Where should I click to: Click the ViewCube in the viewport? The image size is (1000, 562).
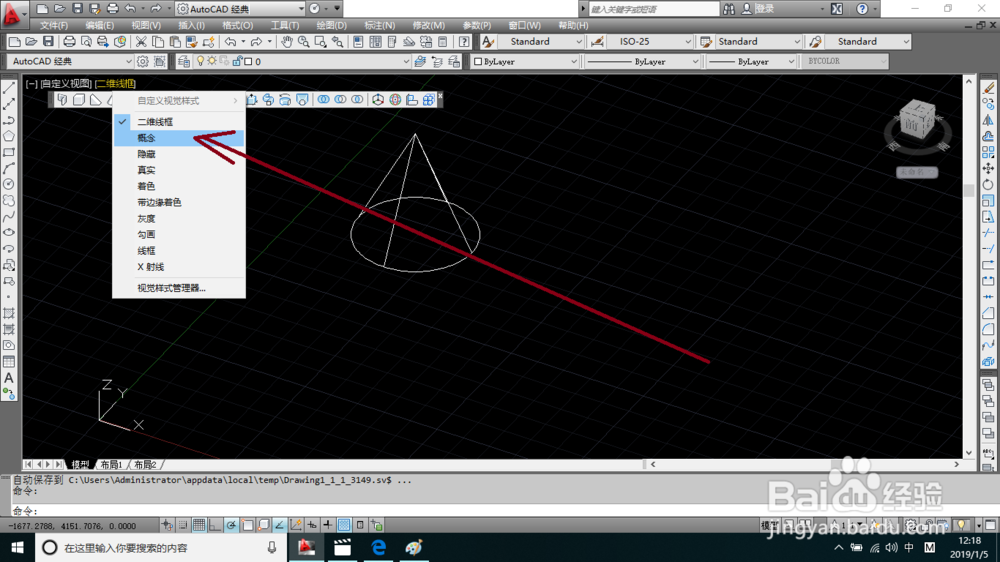point(917,121)
